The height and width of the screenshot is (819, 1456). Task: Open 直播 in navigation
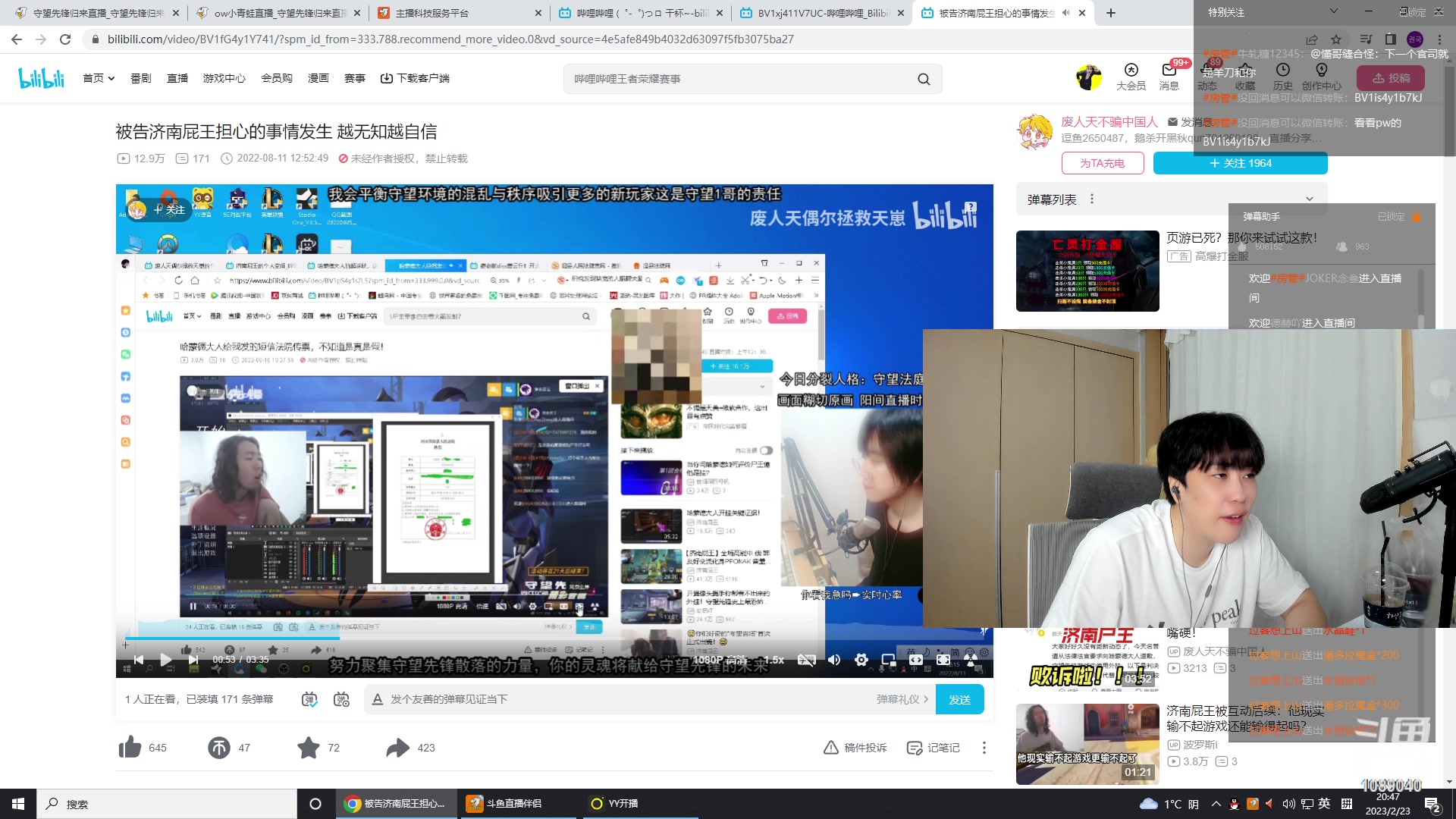(x=177, y=78)
